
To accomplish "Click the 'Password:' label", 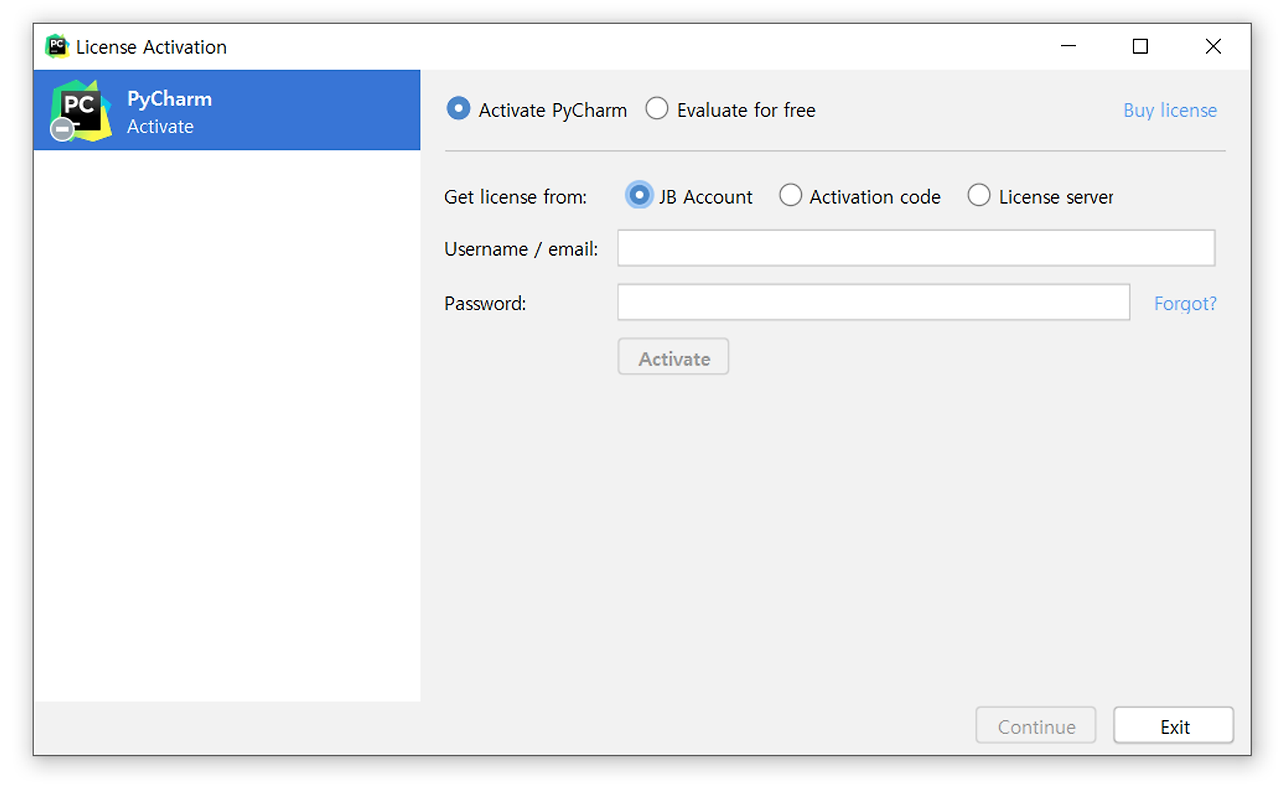I will coord(485,303).
